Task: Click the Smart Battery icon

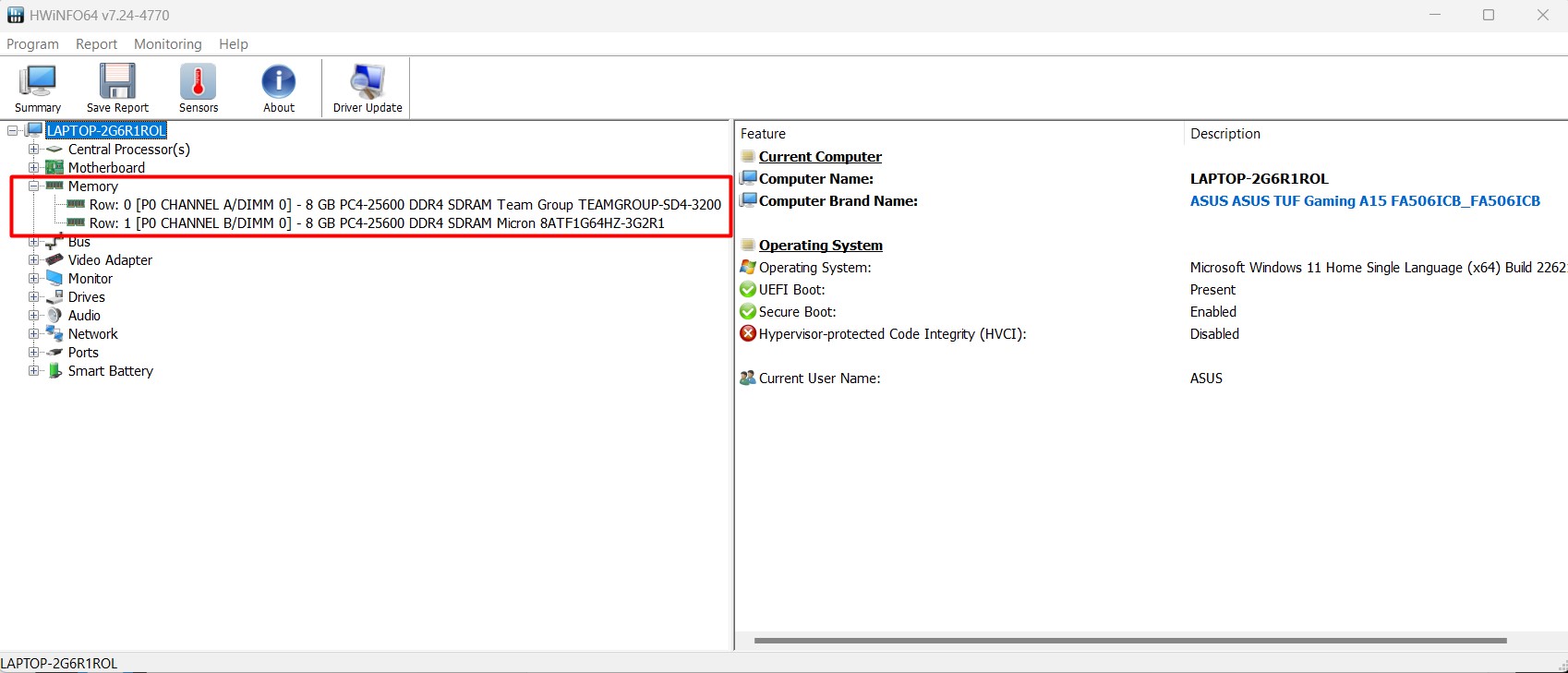Action: 54,370
